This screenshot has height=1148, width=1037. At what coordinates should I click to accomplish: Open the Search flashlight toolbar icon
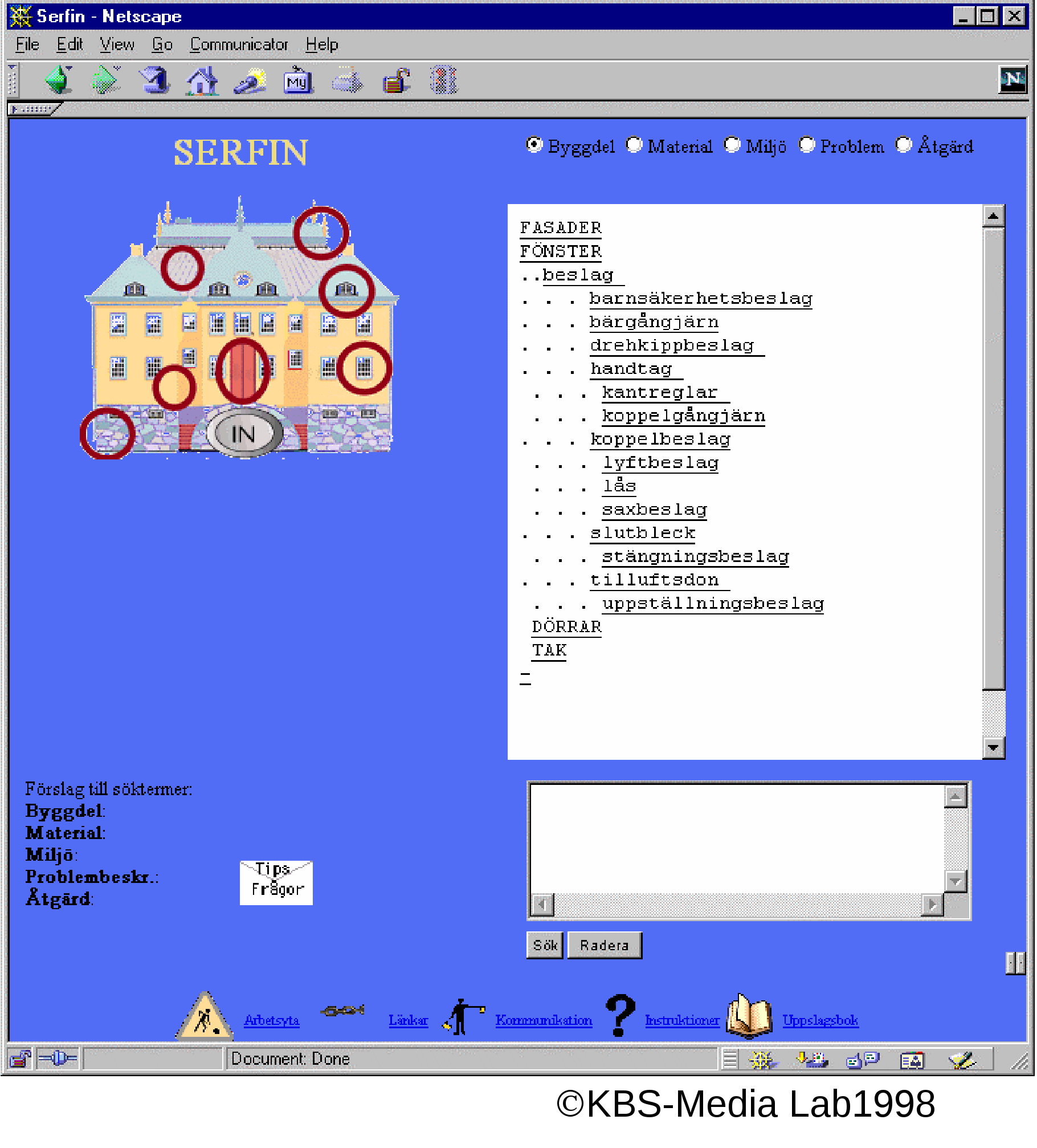250,80
